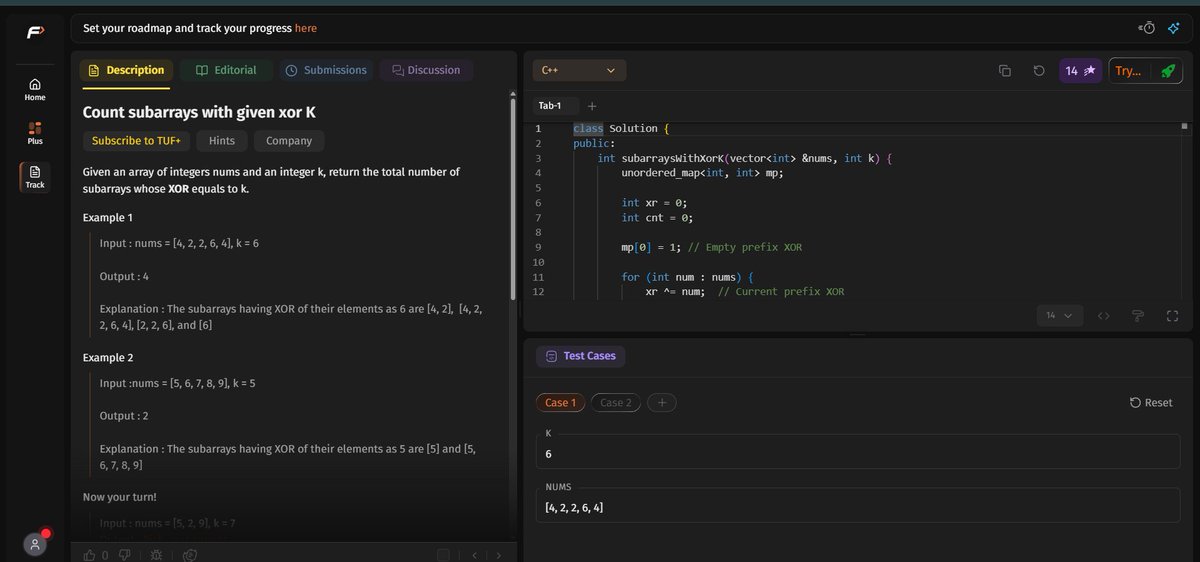This screenshot has width=1200, height=562.
Task: Copy the code with the copy icon
Action: coord(1005,71)
